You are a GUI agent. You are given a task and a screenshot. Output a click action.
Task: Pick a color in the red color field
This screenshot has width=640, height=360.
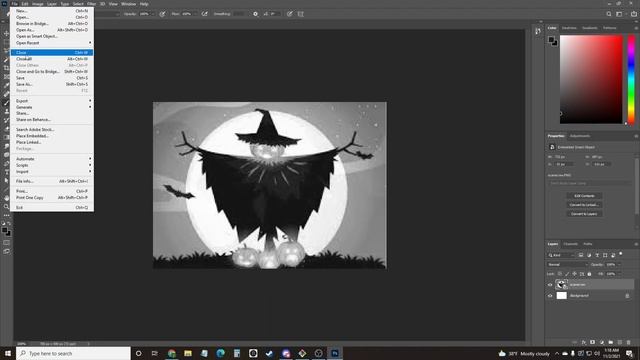coord(591,79)
